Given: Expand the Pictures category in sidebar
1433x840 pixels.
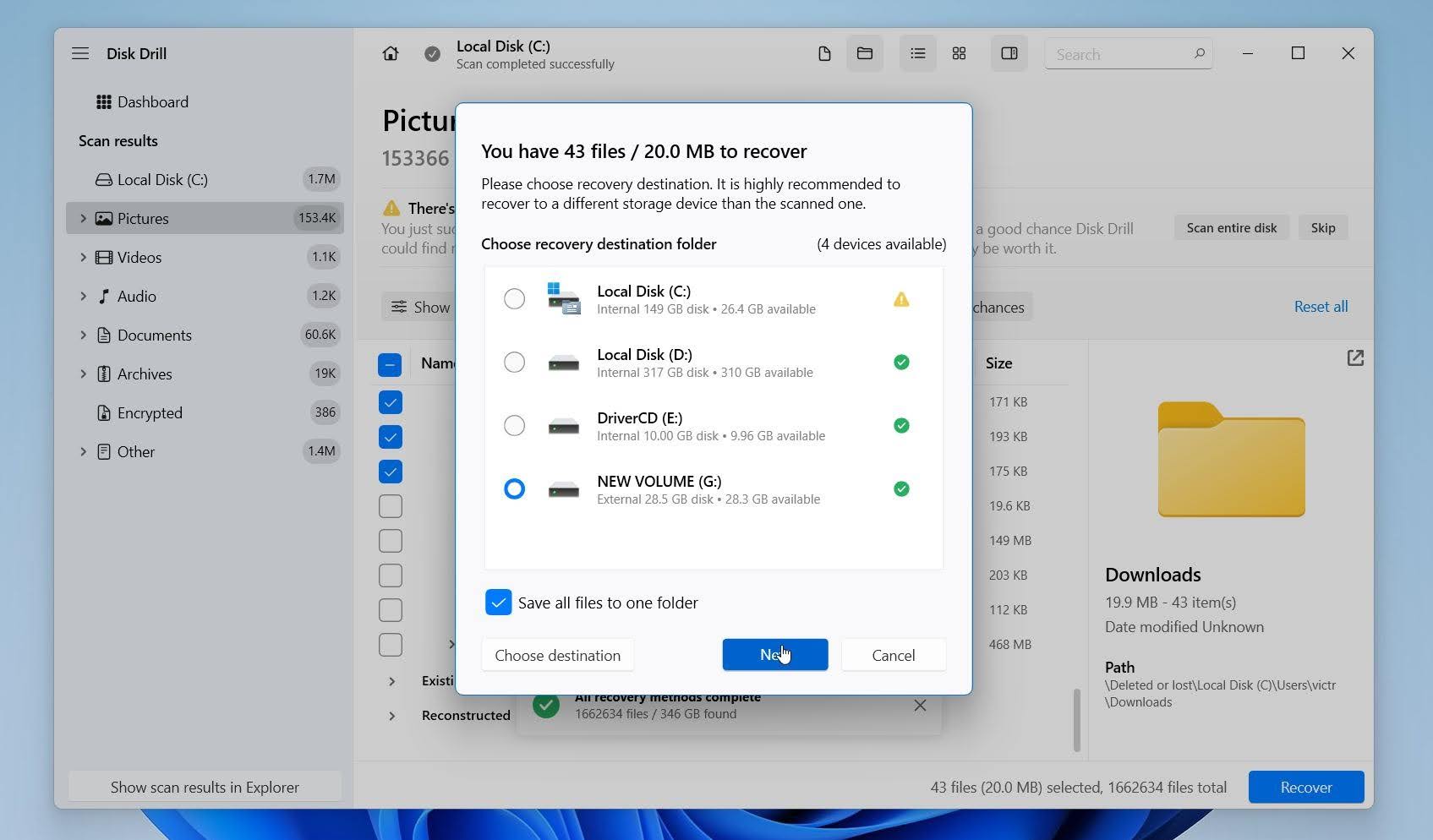Looking at the screenshot, I should point(83,218).
